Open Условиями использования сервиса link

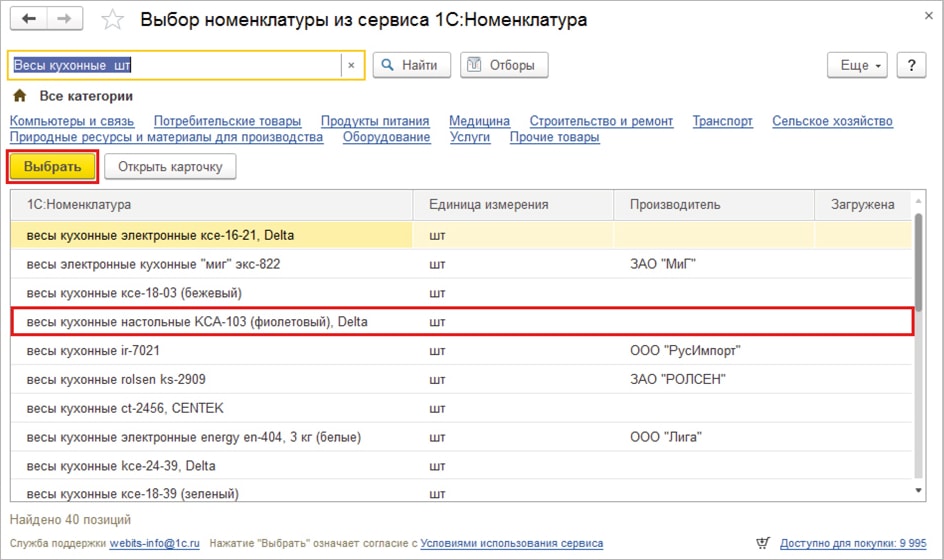[511, 544]
